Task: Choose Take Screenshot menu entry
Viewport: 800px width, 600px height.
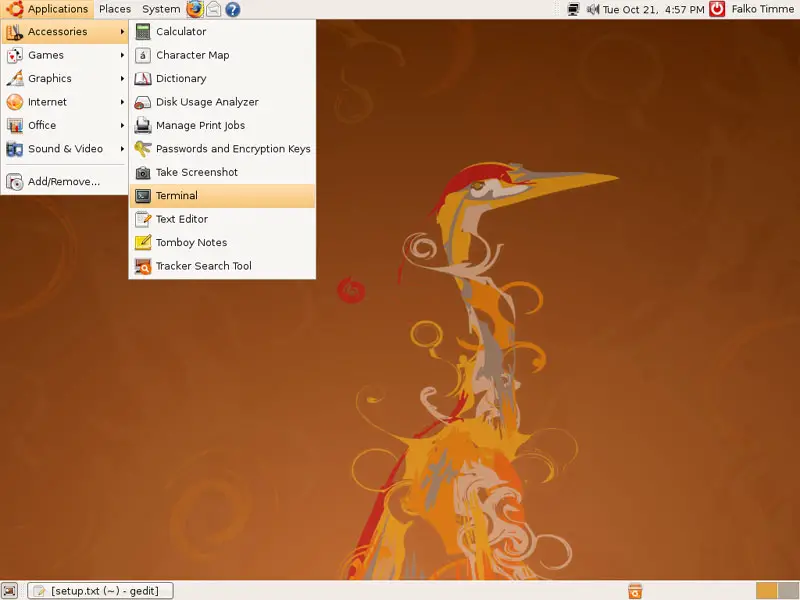Action: point(222,172)
